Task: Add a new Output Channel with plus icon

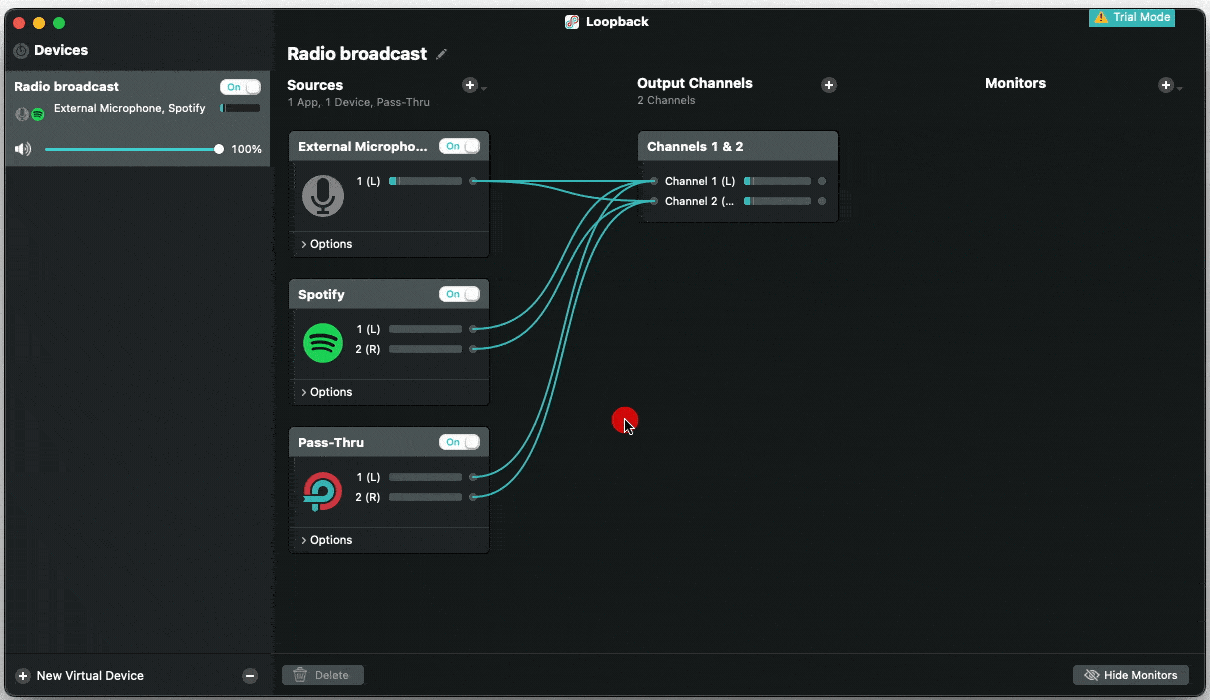Action: point(828,85)
